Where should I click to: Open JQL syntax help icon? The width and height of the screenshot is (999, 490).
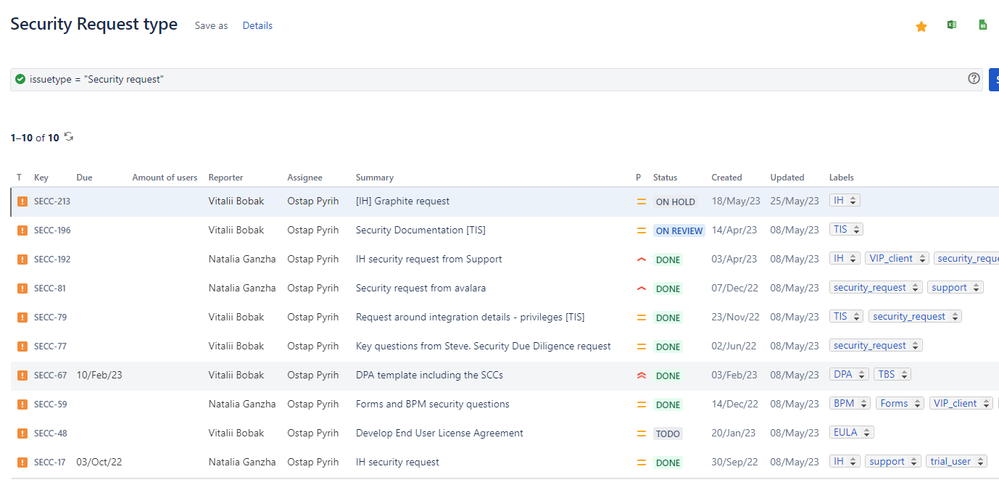coord(974,79)
